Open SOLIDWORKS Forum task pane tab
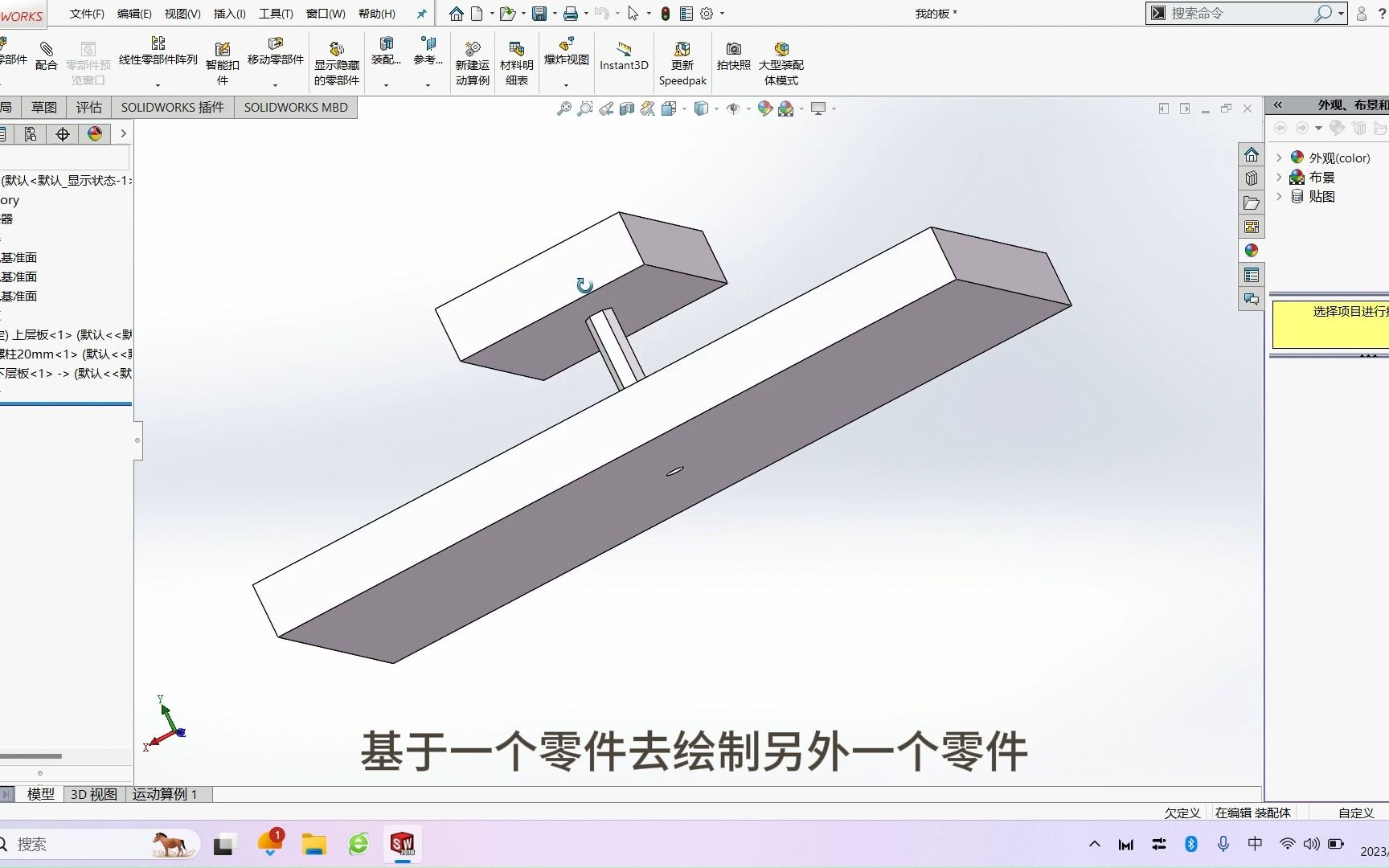1389x868 pixels. pyautogui.click(x=1252, y=299)
